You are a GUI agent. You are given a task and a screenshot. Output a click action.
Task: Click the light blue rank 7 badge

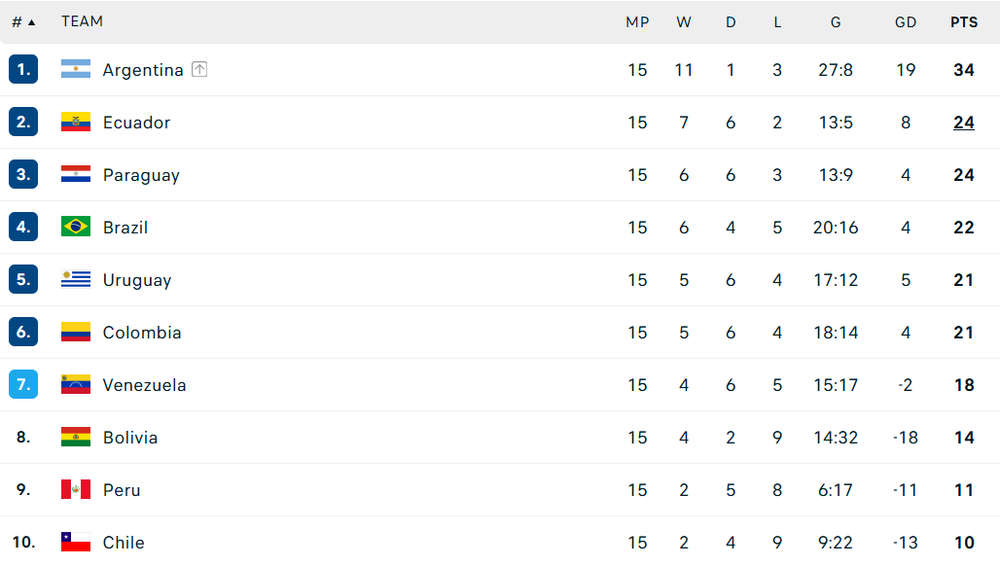[23, 384]
